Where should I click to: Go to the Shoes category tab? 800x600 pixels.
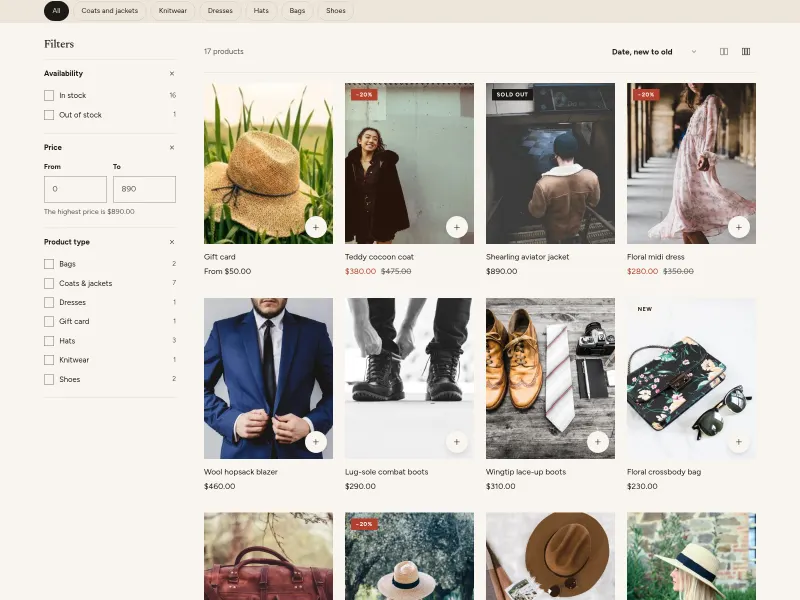click(x=336, y=11)
